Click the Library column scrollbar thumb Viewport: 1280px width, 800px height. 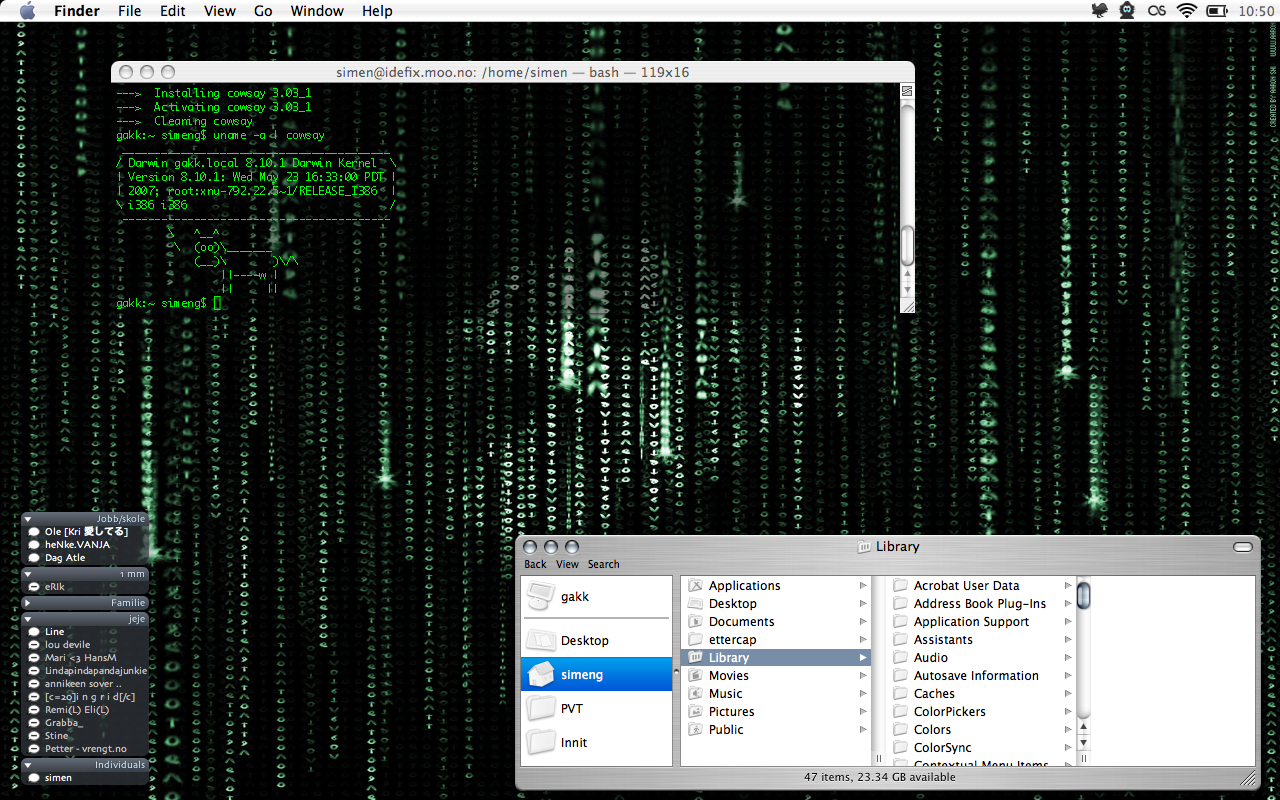pos(1083,595)
